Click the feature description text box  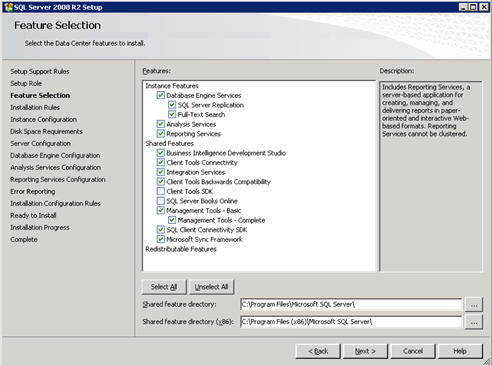pyautogui.click(x=431, y=176)
